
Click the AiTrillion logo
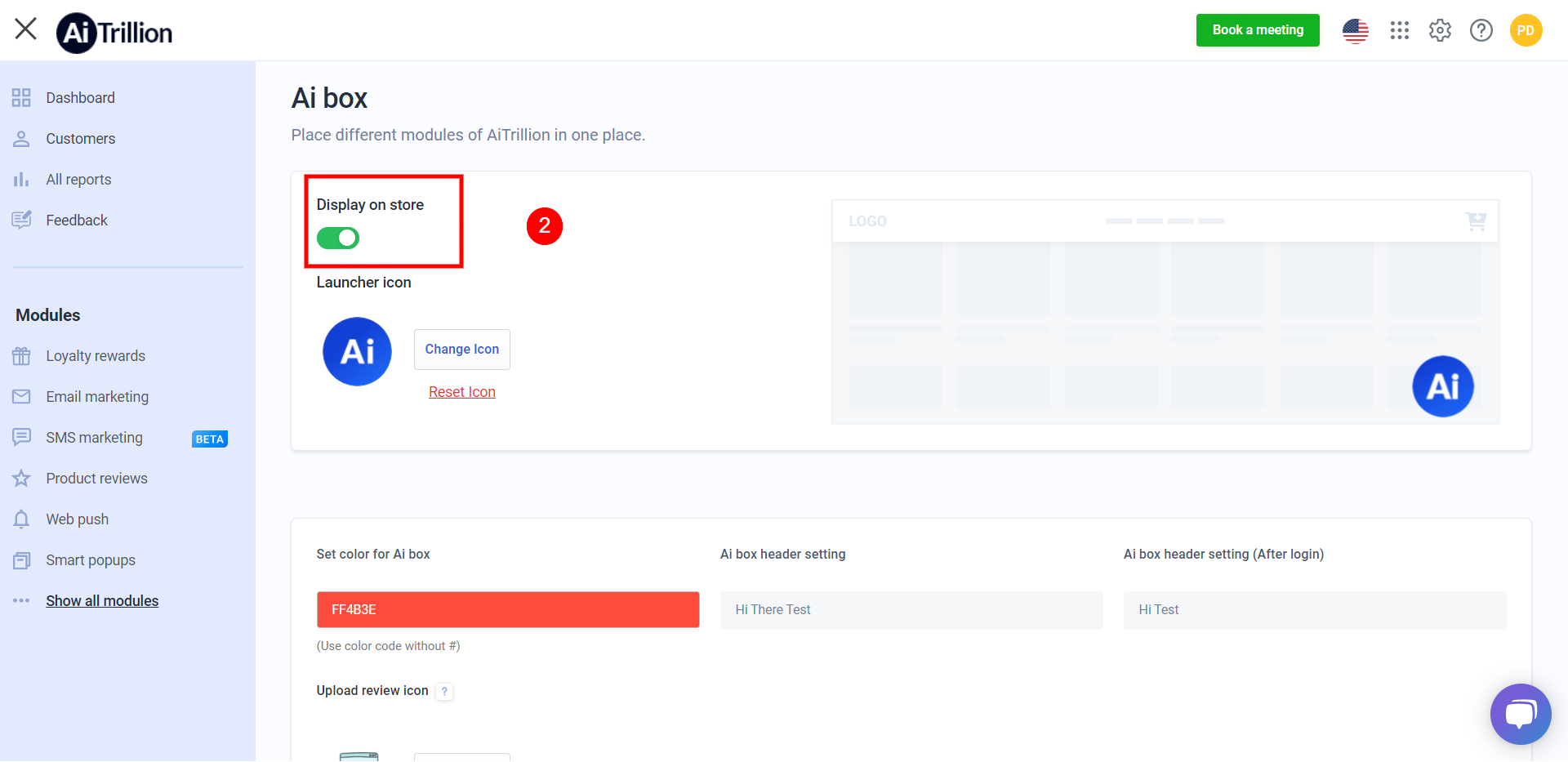point(114,33)
